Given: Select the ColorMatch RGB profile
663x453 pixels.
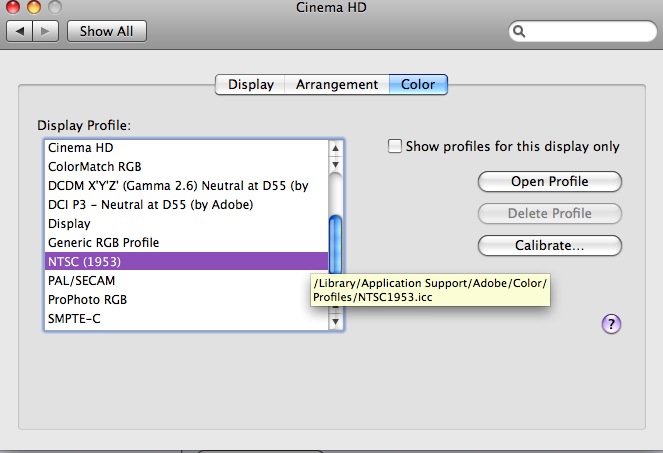Looking at the screenshot, I should (186, 167).
